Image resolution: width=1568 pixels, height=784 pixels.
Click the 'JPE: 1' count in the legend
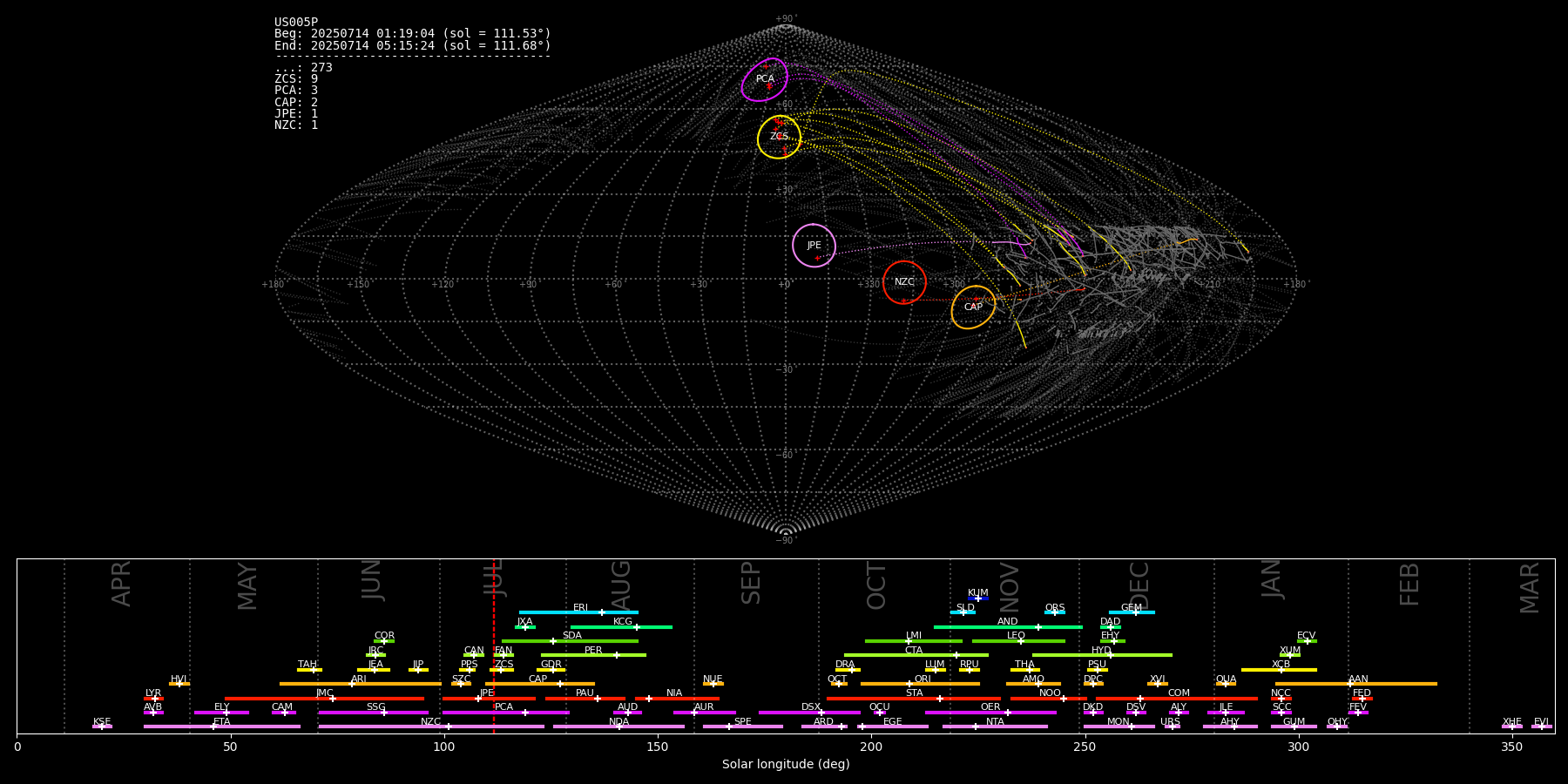pyautogui.click(x=296, y=114)
